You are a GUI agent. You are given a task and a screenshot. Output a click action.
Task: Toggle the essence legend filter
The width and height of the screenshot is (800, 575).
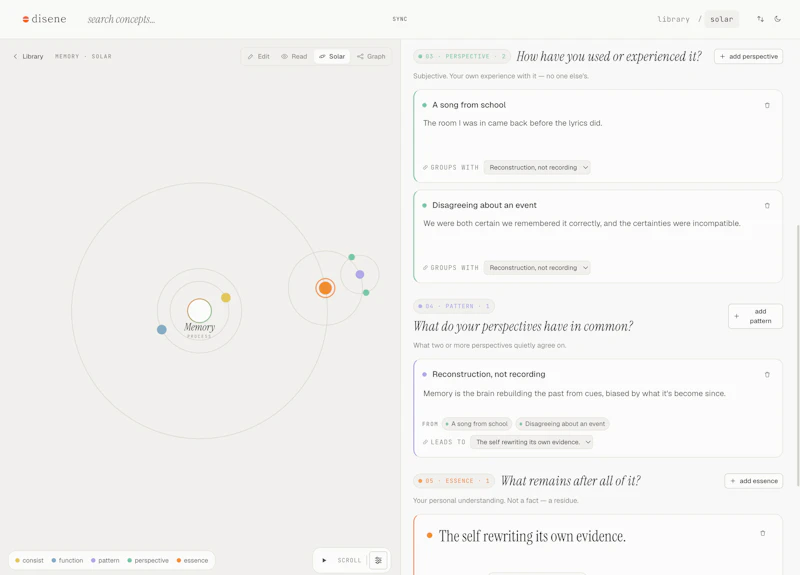192,560
